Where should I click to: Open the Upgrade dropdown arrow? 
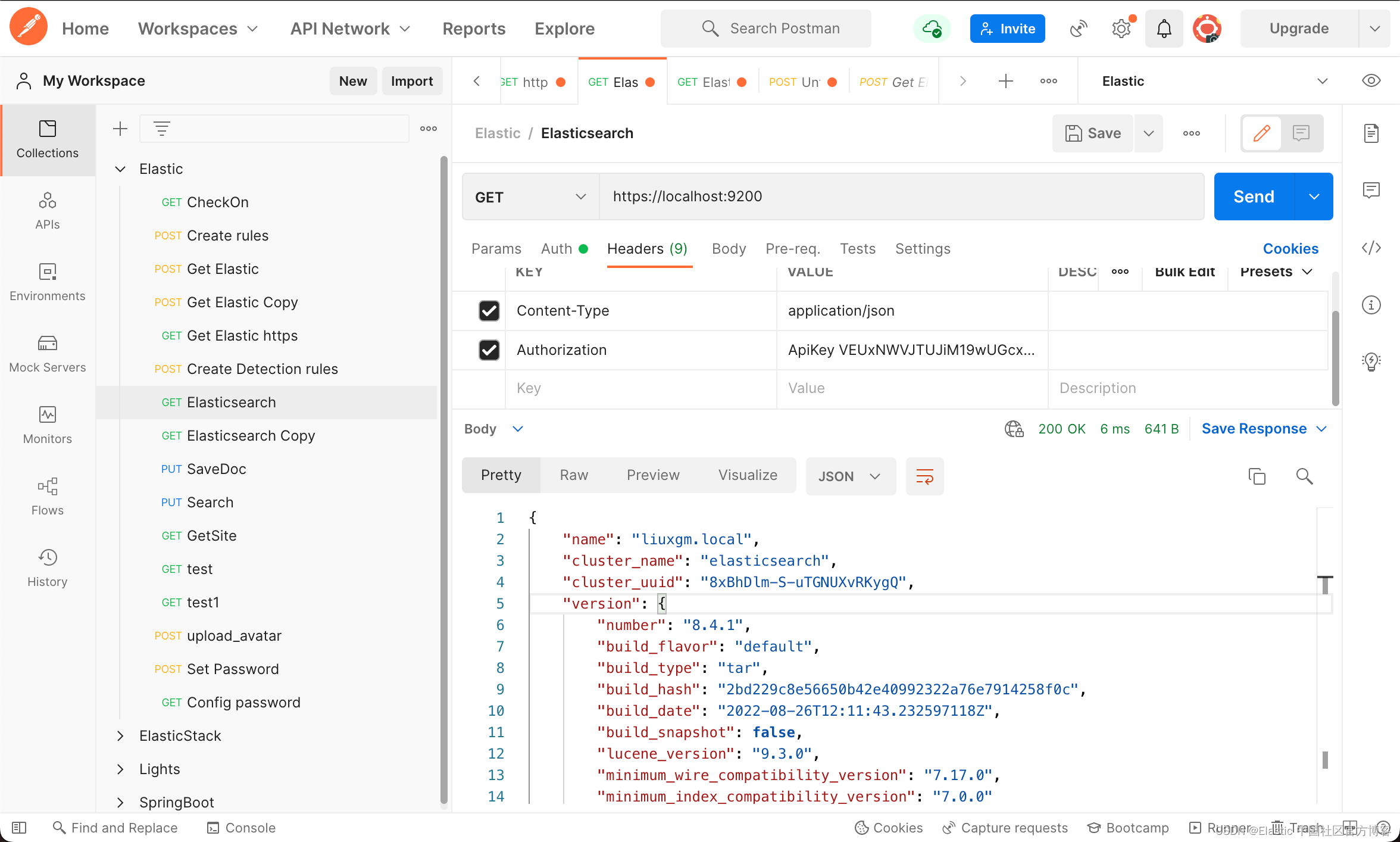(x=1374, y=28)
